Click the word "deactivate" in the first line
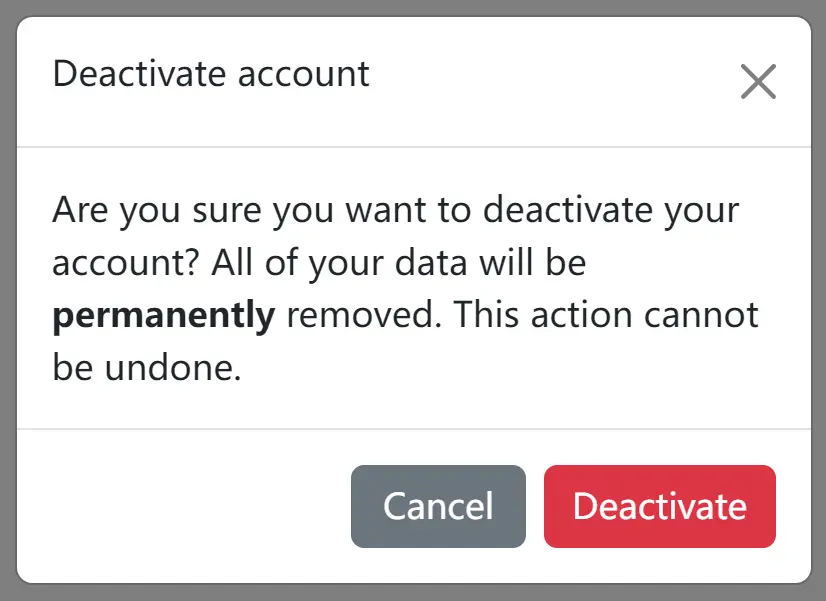 (567, 210)
